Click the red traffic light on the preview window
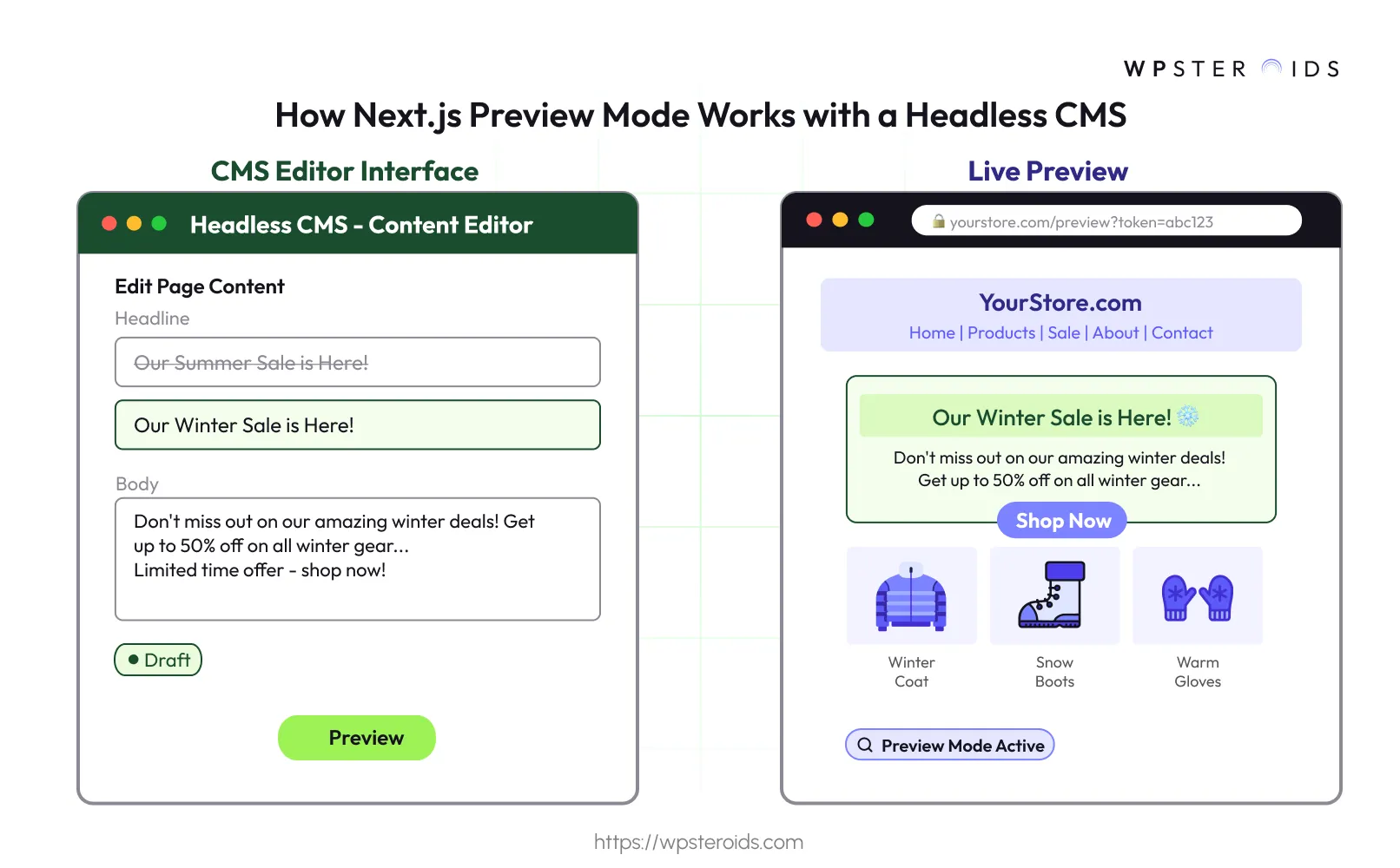 (814, 220)
